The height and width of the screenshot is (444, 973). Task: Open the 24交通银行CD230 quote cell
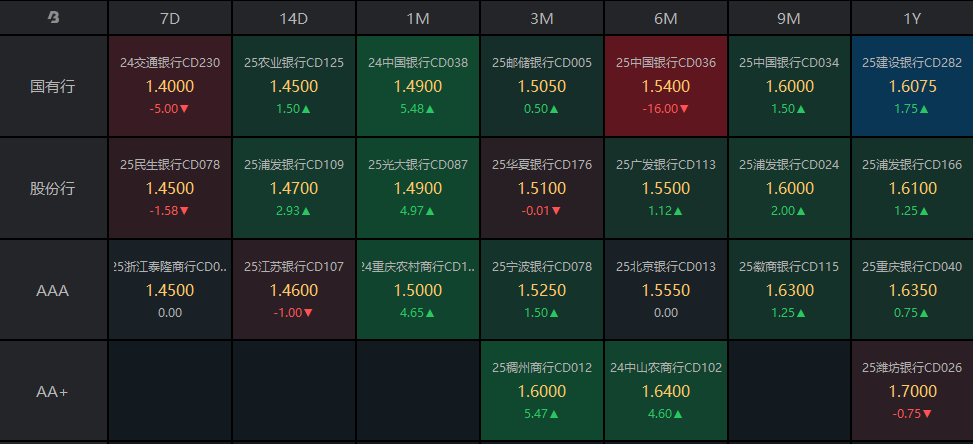click(170, 87)
